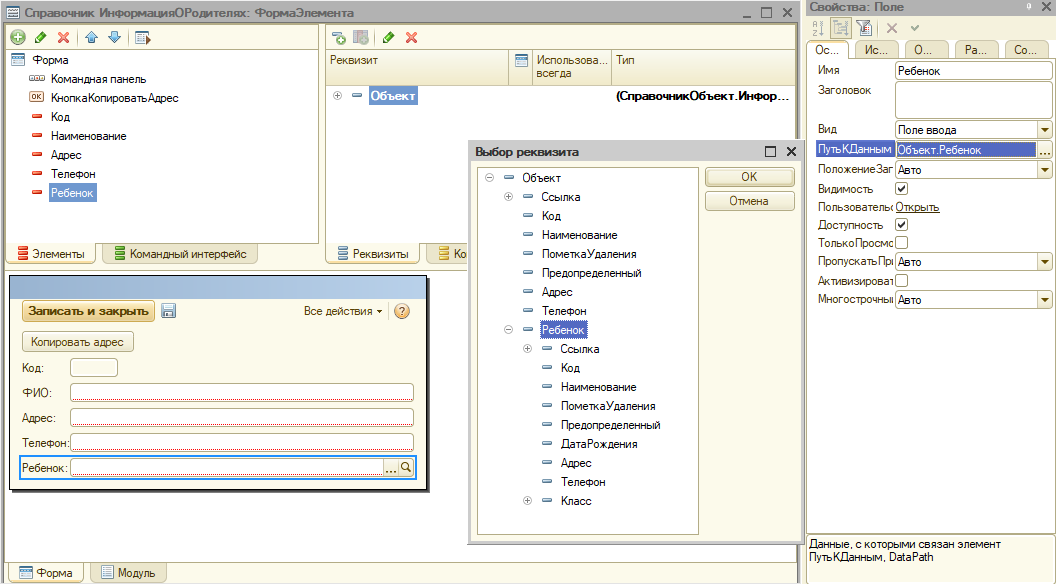Collapse the root Объект node in Выбор реквизита
1056x584 pixels.
pos(490,178)
